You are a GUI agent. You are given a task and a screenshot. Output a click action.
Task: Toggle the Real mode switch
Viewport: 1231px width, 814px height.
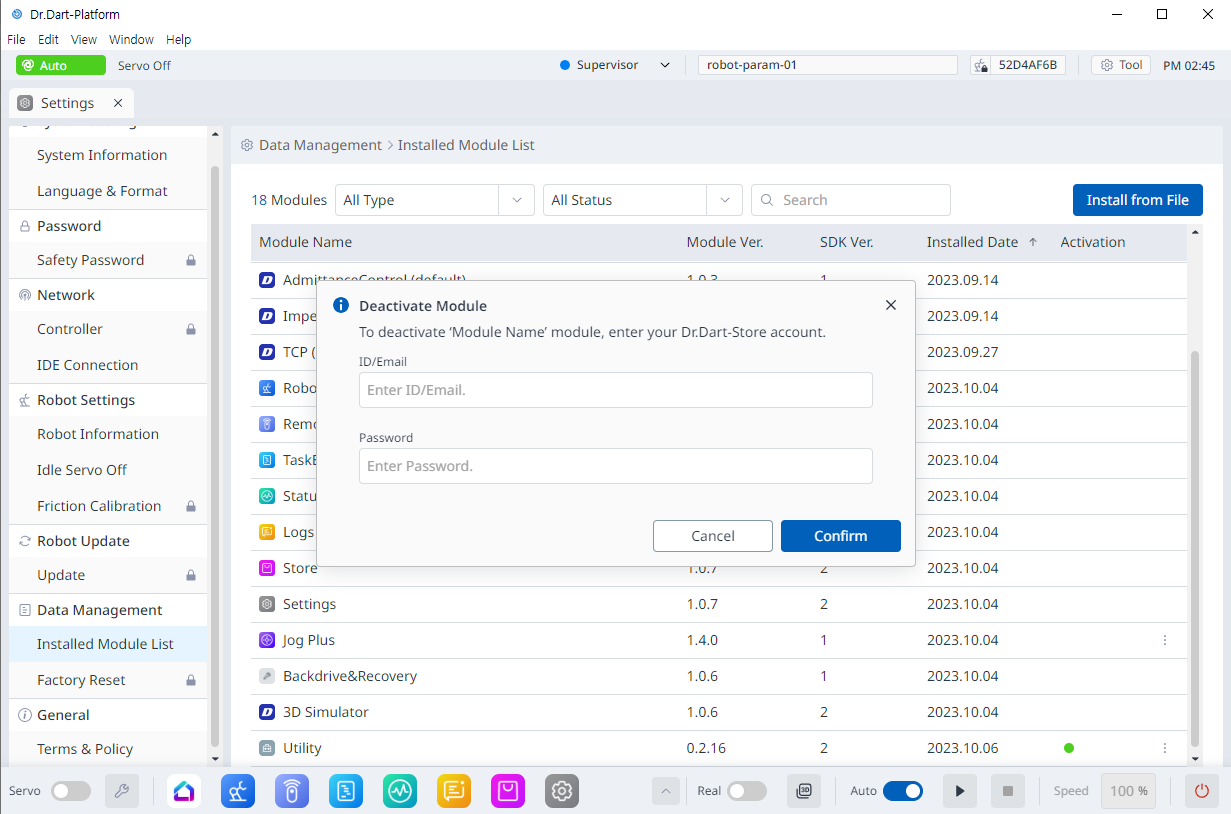(x=746, y=791)
